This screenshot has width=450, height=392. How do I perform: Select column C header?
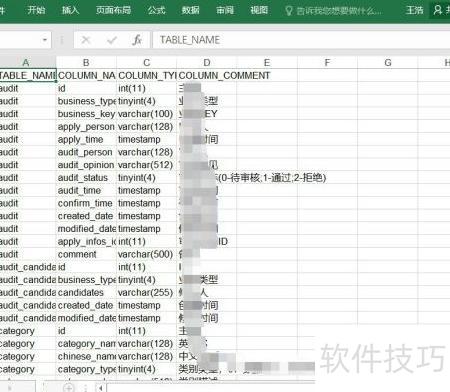tap(147, 62)
